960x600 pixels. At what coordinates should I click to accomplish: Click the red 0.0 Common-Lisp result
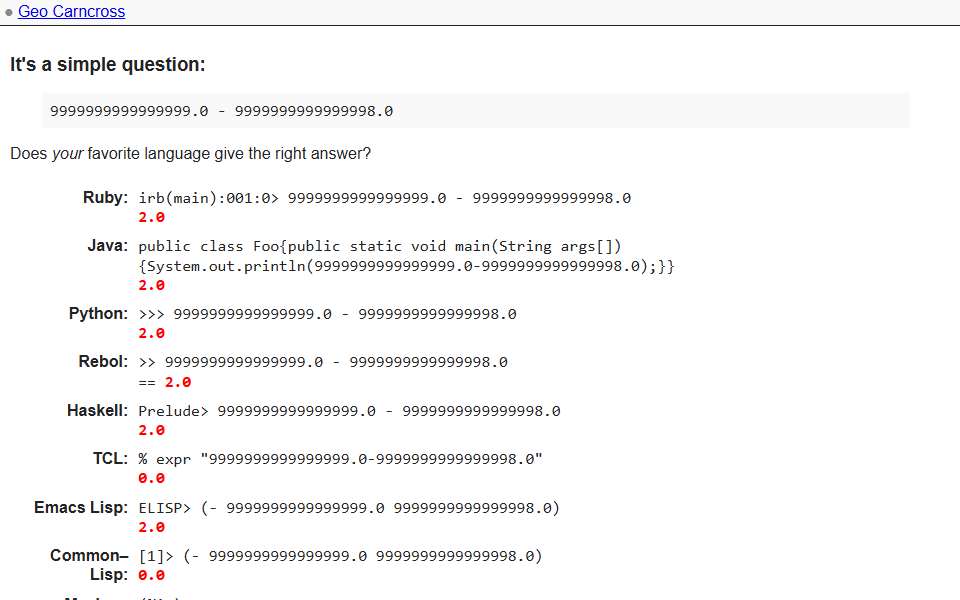tap(151, 576)
